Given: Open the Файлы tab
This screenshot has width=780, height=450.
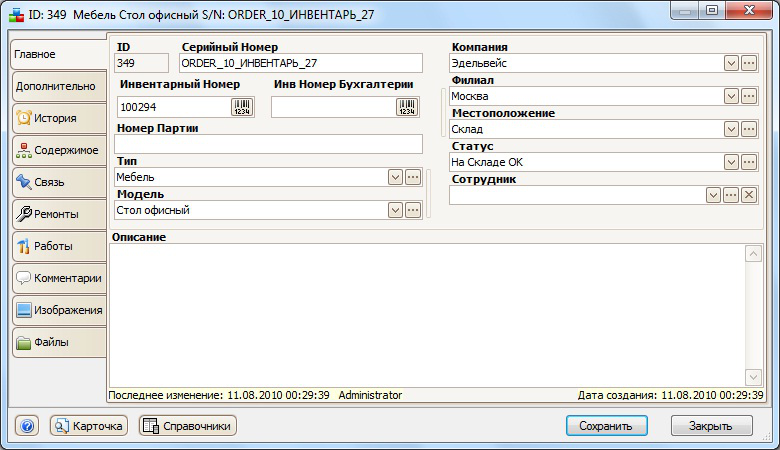Looking at the screenshot, I should pos(59,342).
